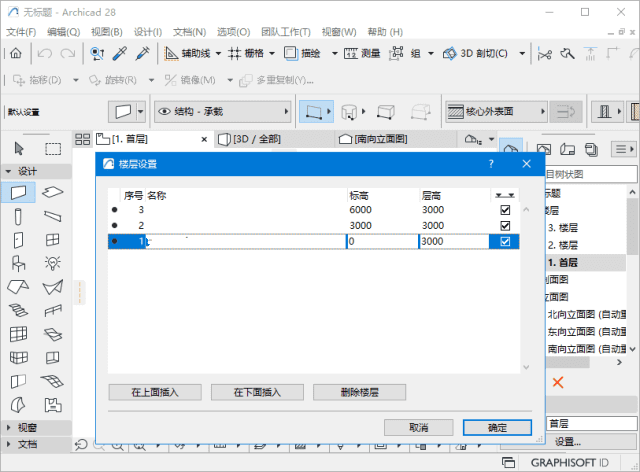Click the Object chair tool
Screen dimensions: 640x472
pyautogui.click(x=19, y=264)
